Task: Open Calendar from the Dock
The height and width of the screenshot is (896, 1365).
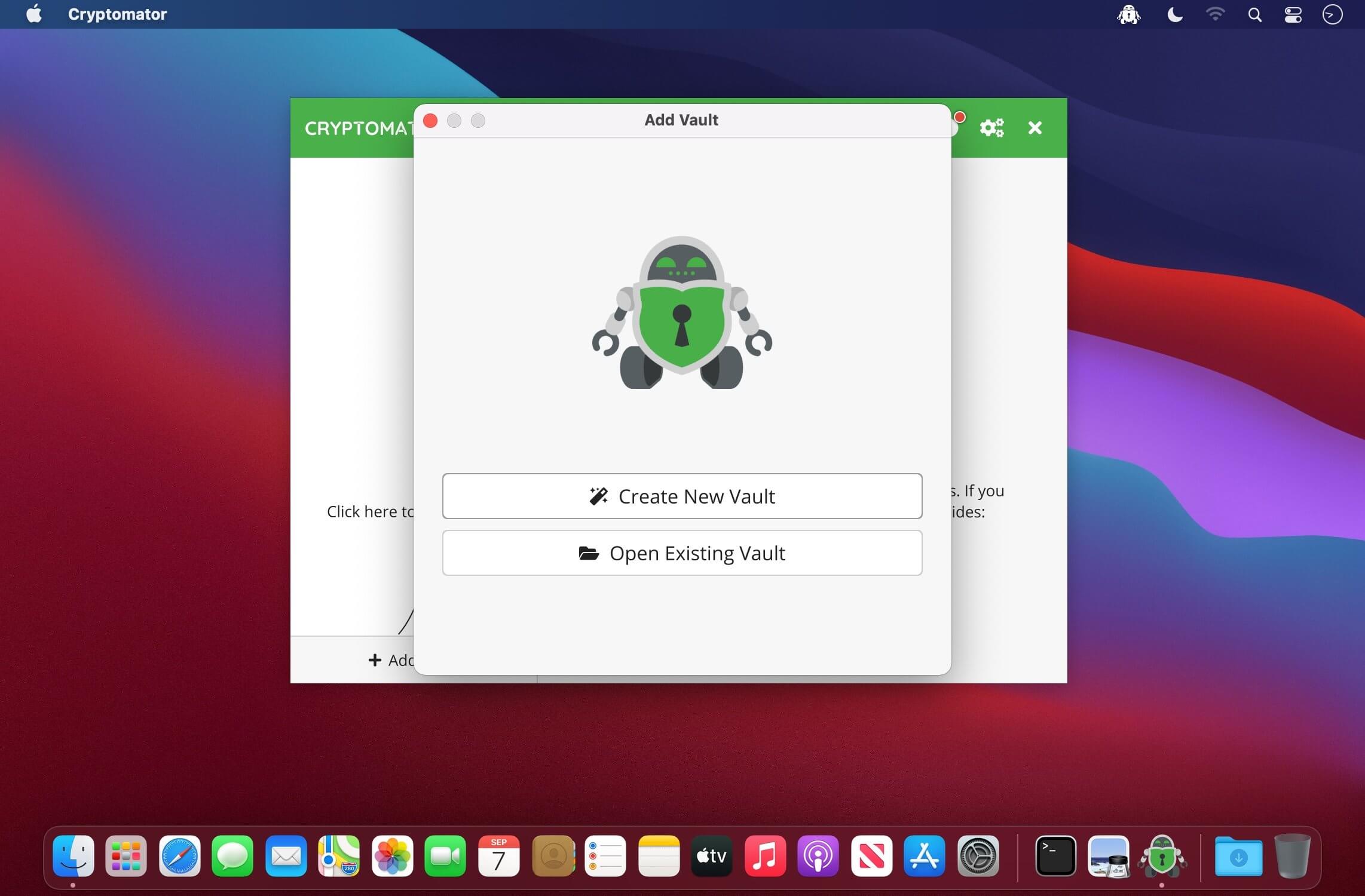Action: 498,855
